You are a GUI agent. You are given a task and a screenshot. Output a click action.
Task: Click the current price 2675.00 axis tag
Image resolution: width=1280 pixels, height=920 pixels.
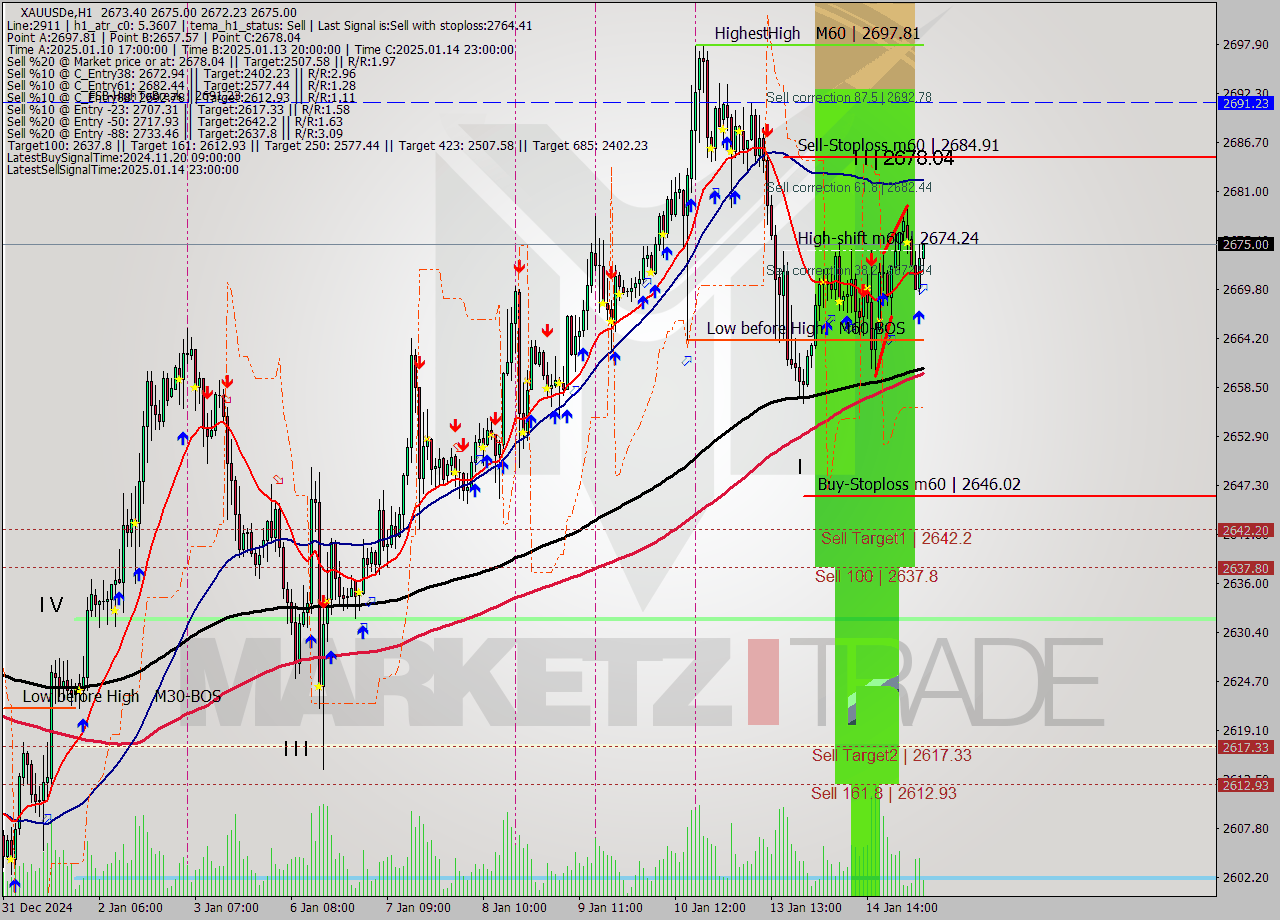tap(1245, 243)
